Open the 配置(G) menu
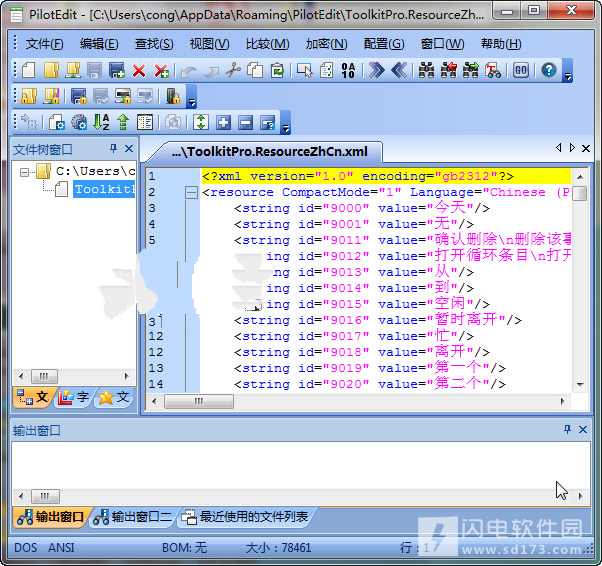 (x=384, y=44)
